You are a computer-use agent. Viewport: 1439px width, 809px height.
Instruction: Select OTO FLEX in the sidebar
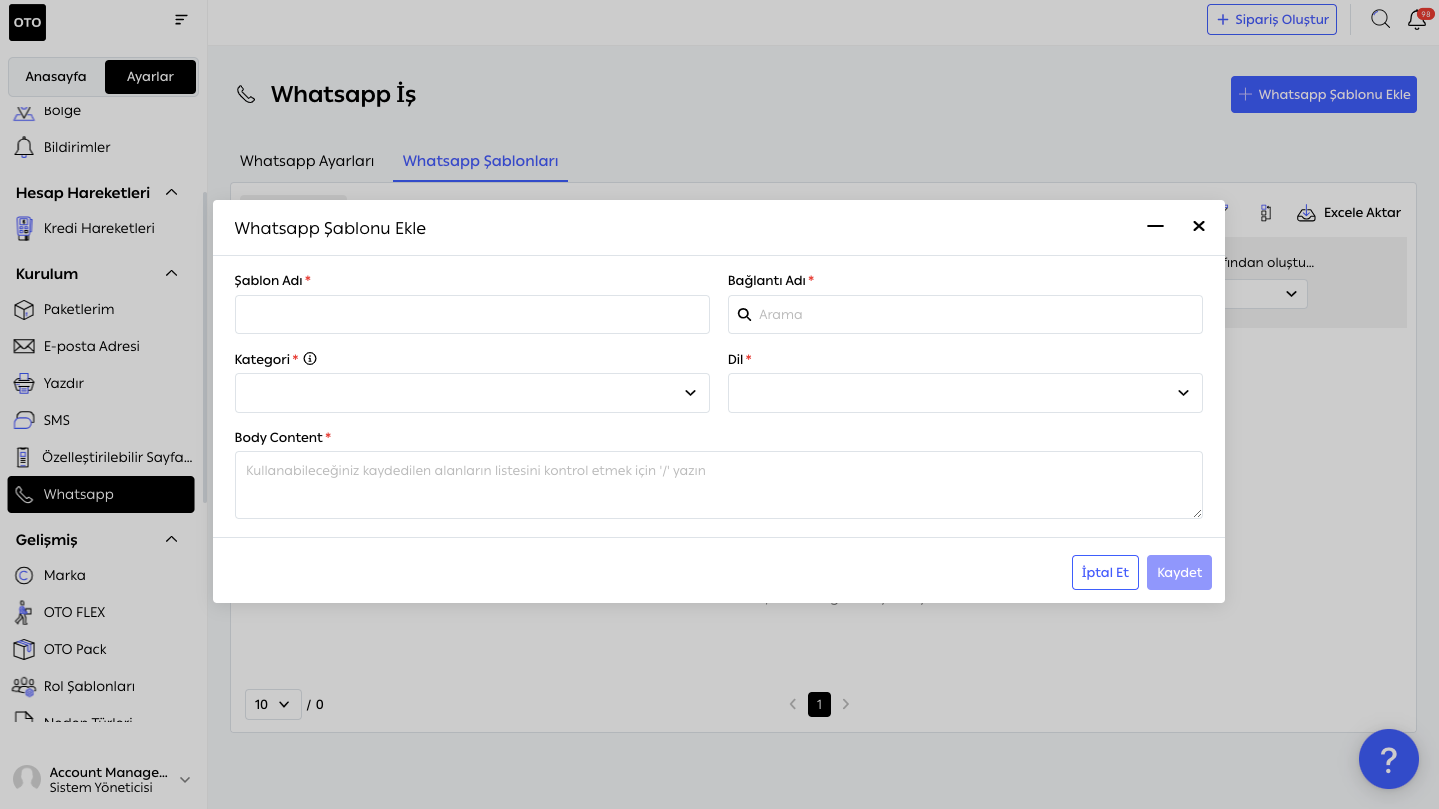[x=101, y=612]
